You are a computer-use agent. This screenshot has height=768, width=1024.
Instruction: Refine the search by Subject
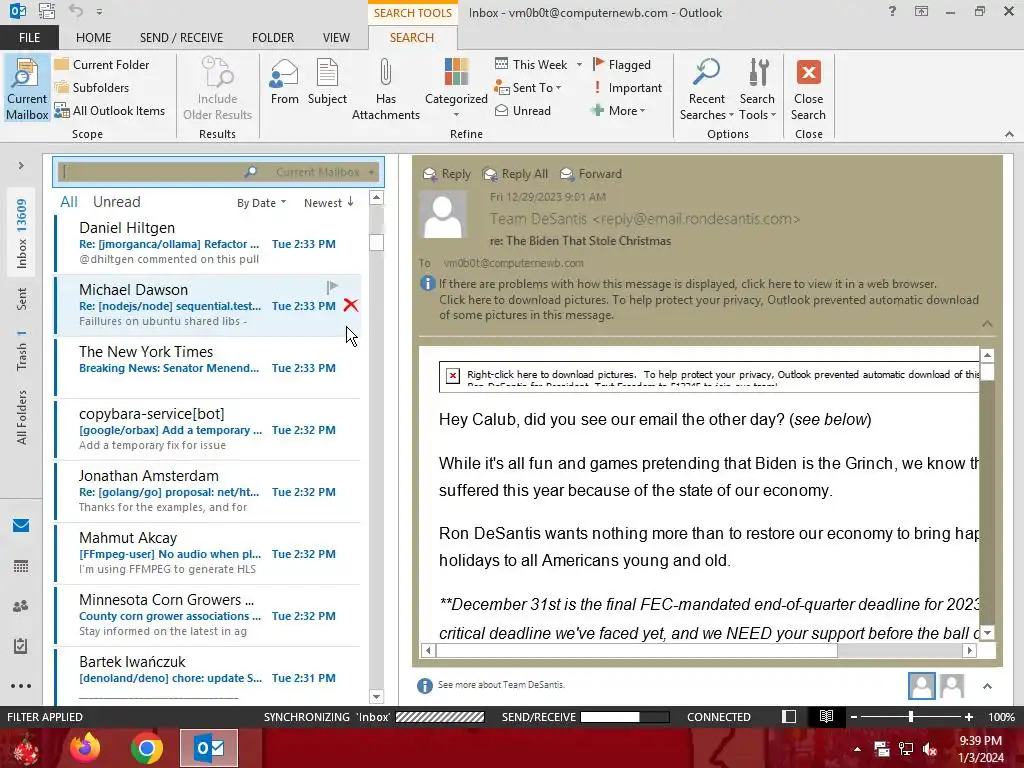tap(327, 82)
